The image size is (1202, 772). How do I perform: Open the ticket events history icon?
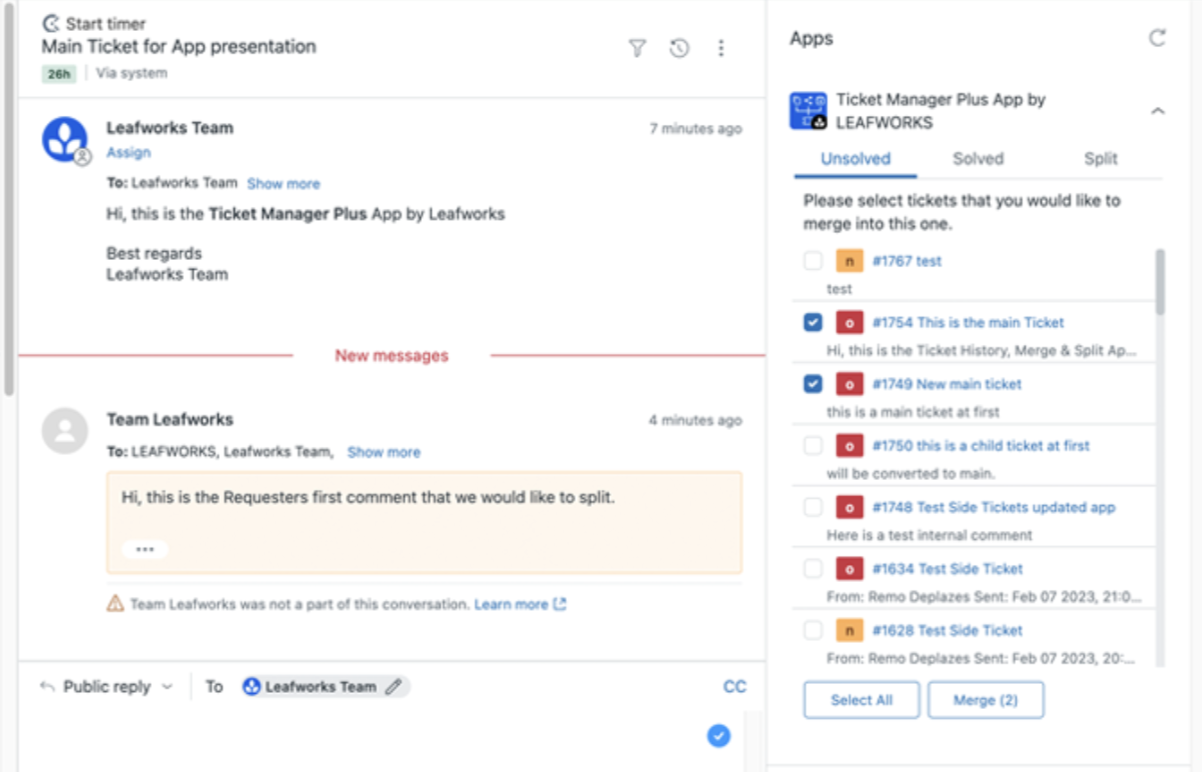click(679, 48)
